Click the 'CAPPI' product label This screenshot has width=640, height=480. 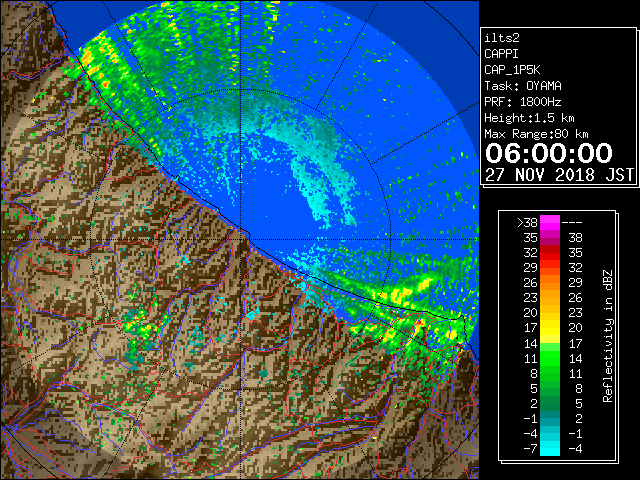click(501, 54)
